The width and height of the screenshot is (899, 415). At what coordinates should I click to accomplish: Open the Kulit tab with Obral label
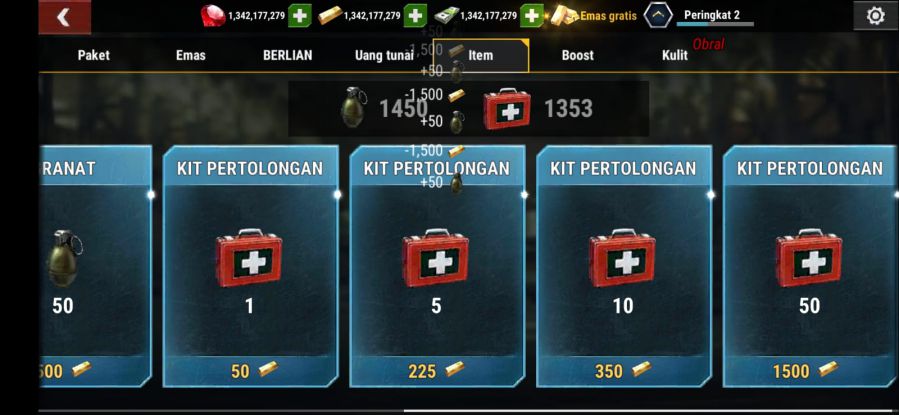(675, 56)
